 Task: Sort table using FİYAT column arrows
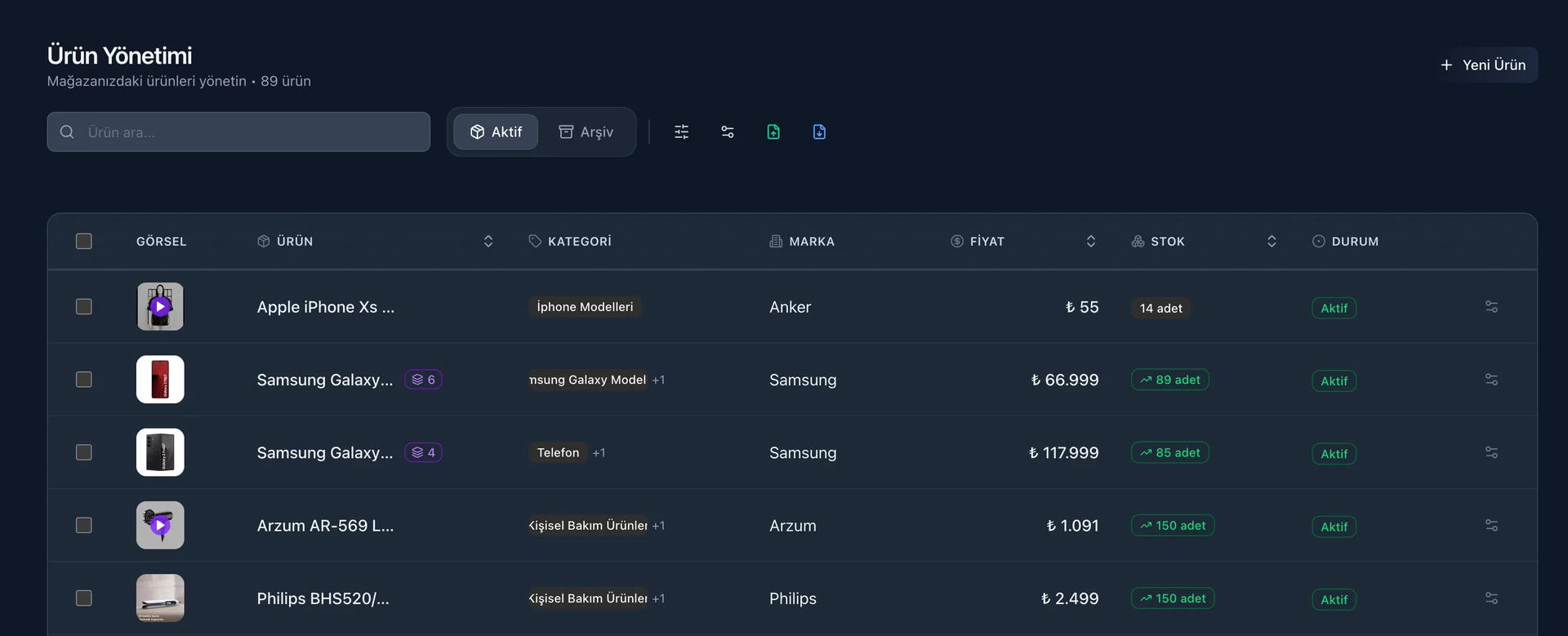[x=1090, y=242]
